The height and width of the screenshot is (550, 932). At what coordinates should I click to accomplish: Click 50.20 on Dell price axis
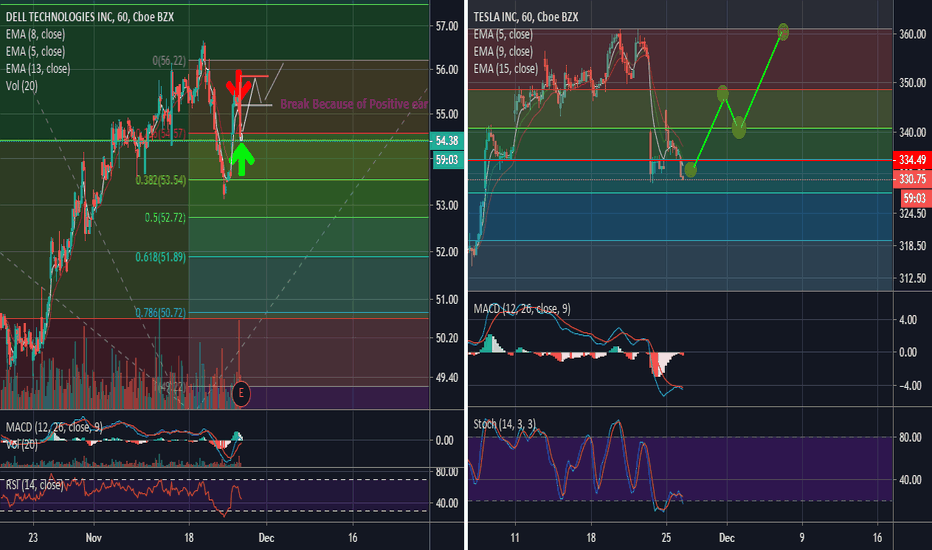pyautogui.click(x=447, y=338)
